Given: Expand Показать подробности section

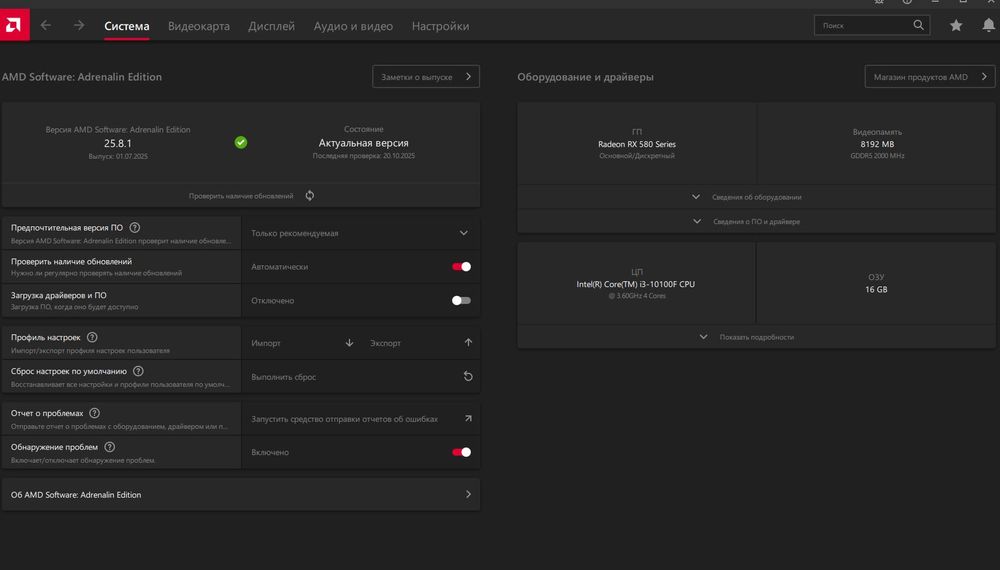Looking at the screenshot, I should click(x=756, y=337).
